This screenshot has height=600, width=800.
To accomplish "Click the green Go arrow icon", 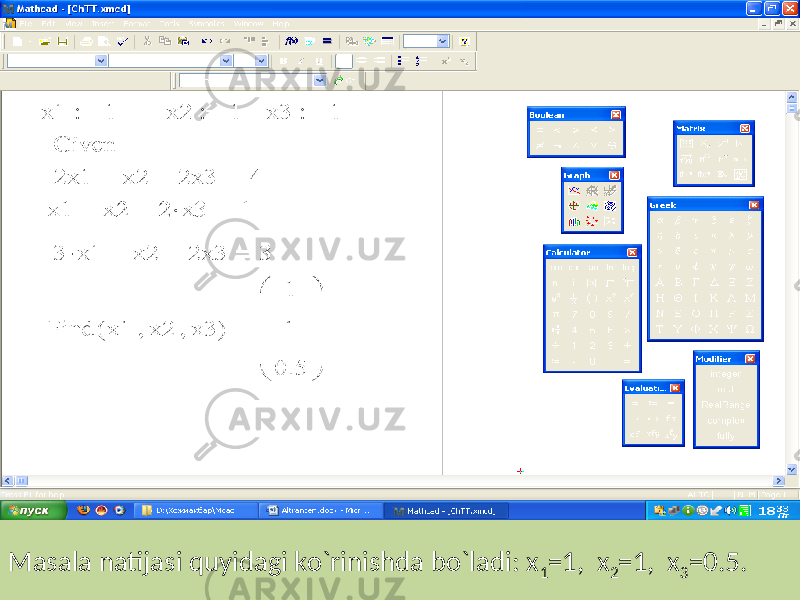I will (x=338, y=81).
